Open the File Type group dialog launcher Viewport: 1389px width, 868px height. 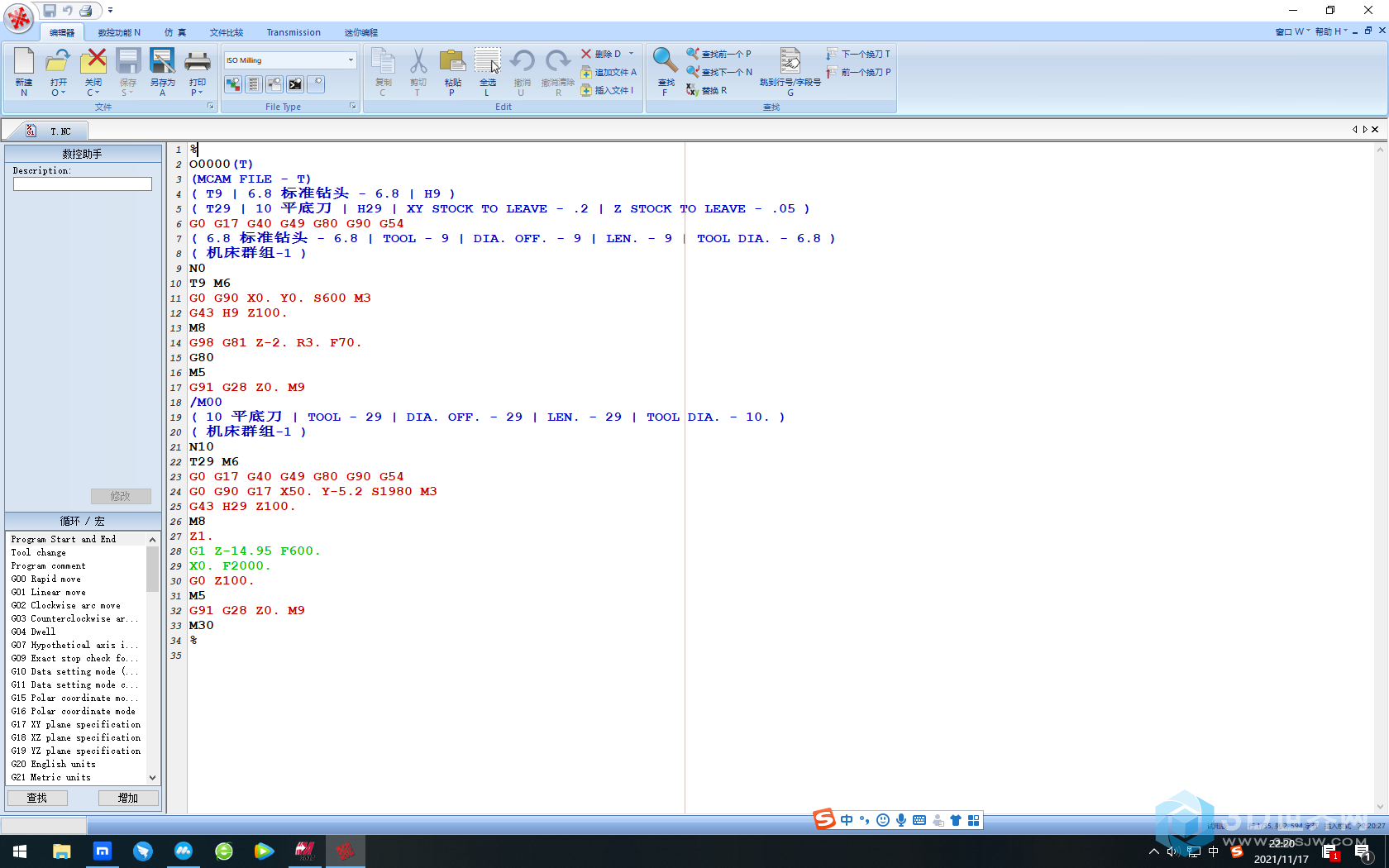coord(353,107)
